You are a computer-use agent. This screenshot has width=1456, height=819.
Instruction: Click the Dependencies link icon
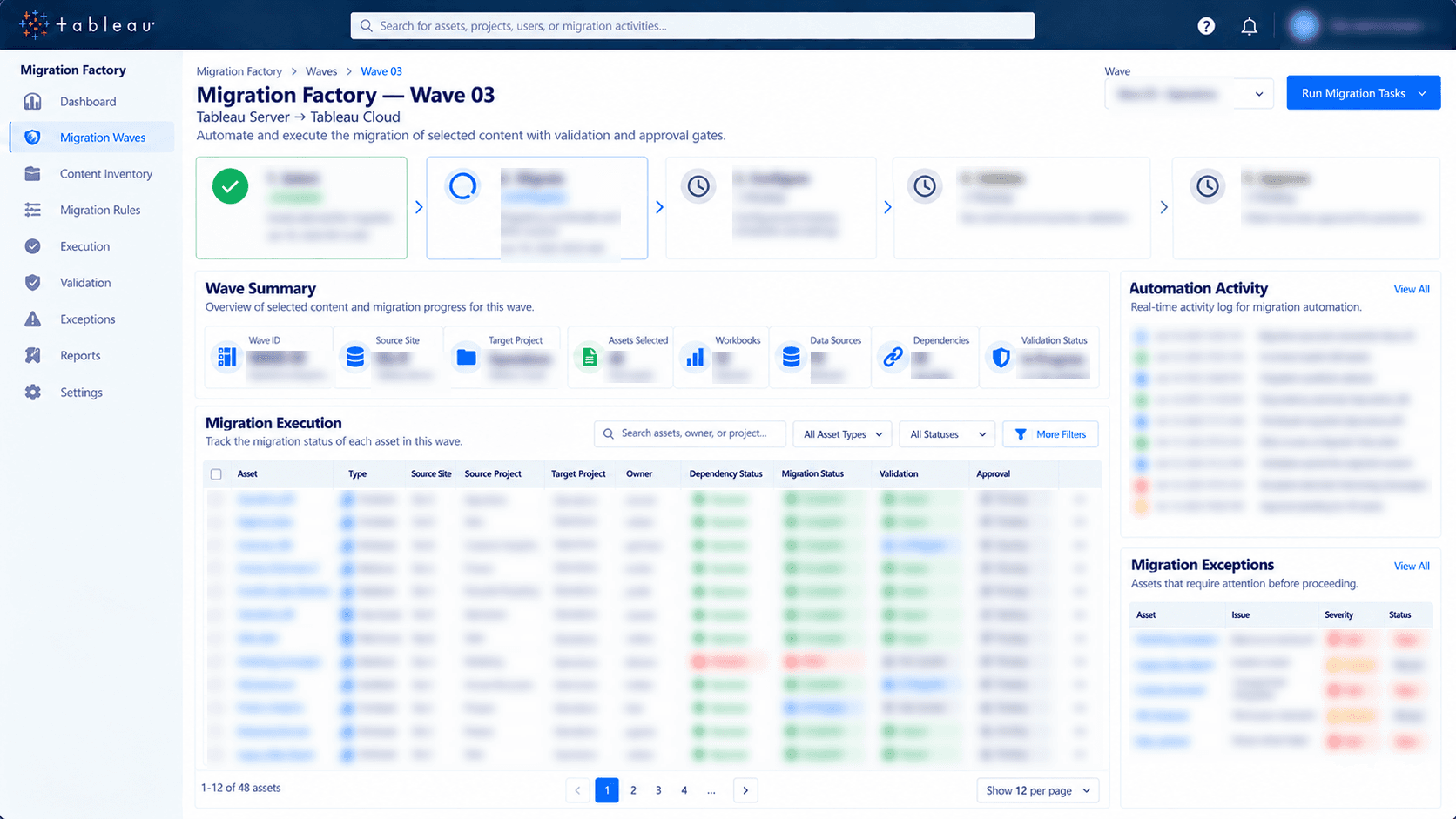[x=893, y=357]
